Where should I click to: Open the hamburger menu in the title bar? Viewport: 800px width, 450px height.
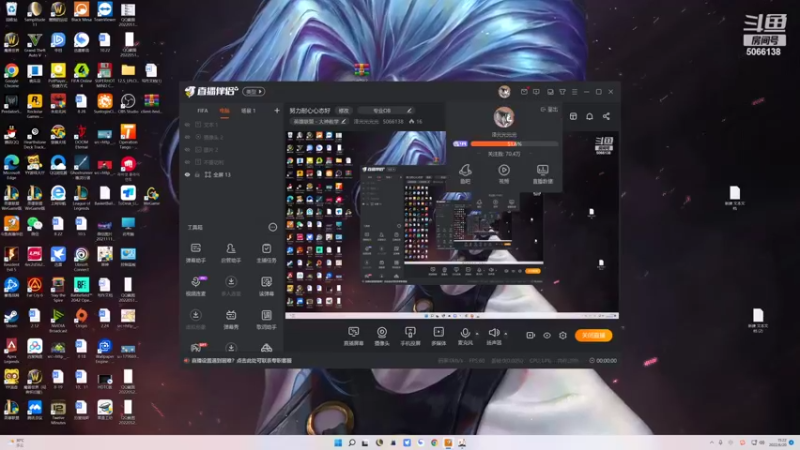574,92
